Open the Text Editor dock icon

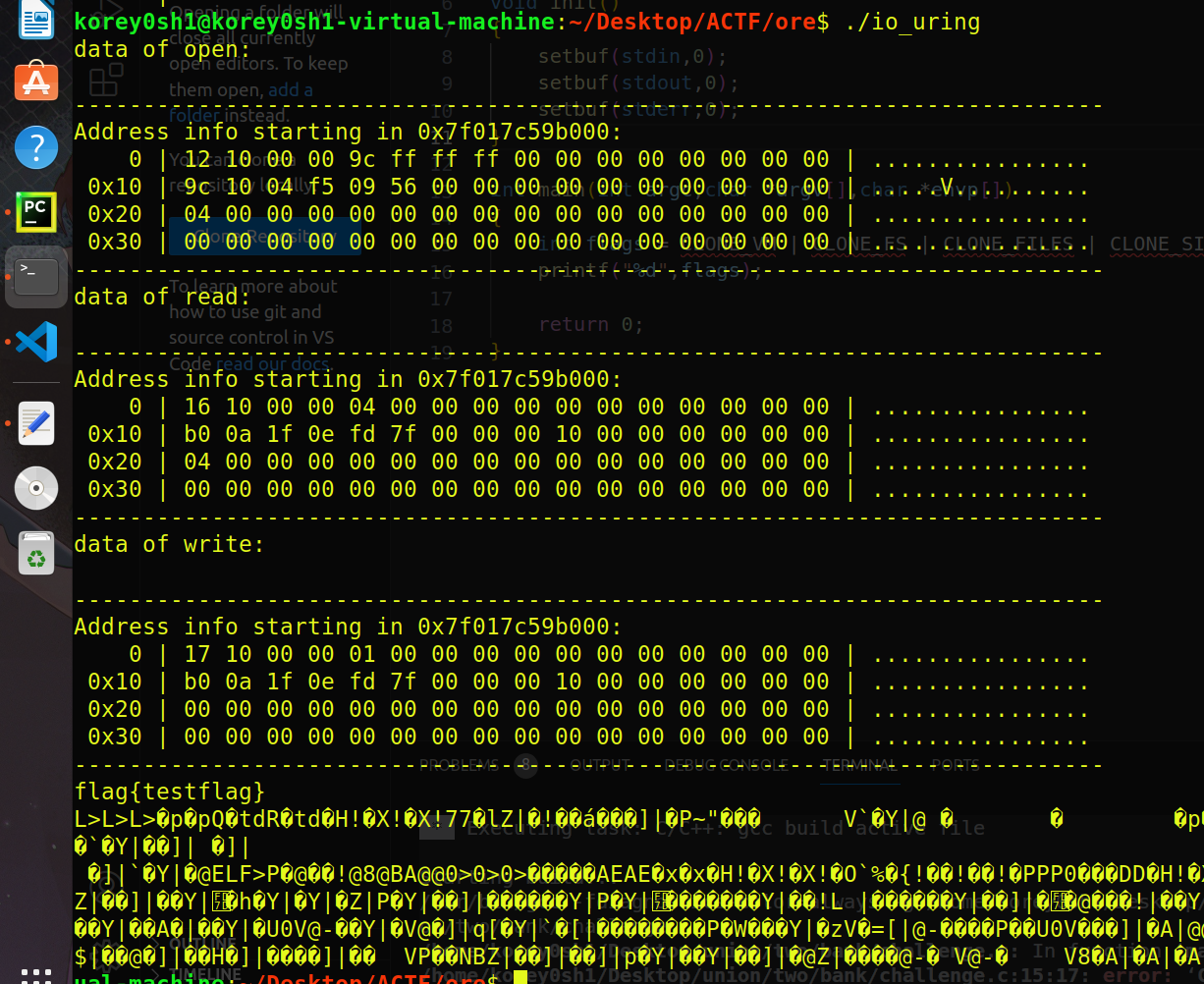coord(36,423)
